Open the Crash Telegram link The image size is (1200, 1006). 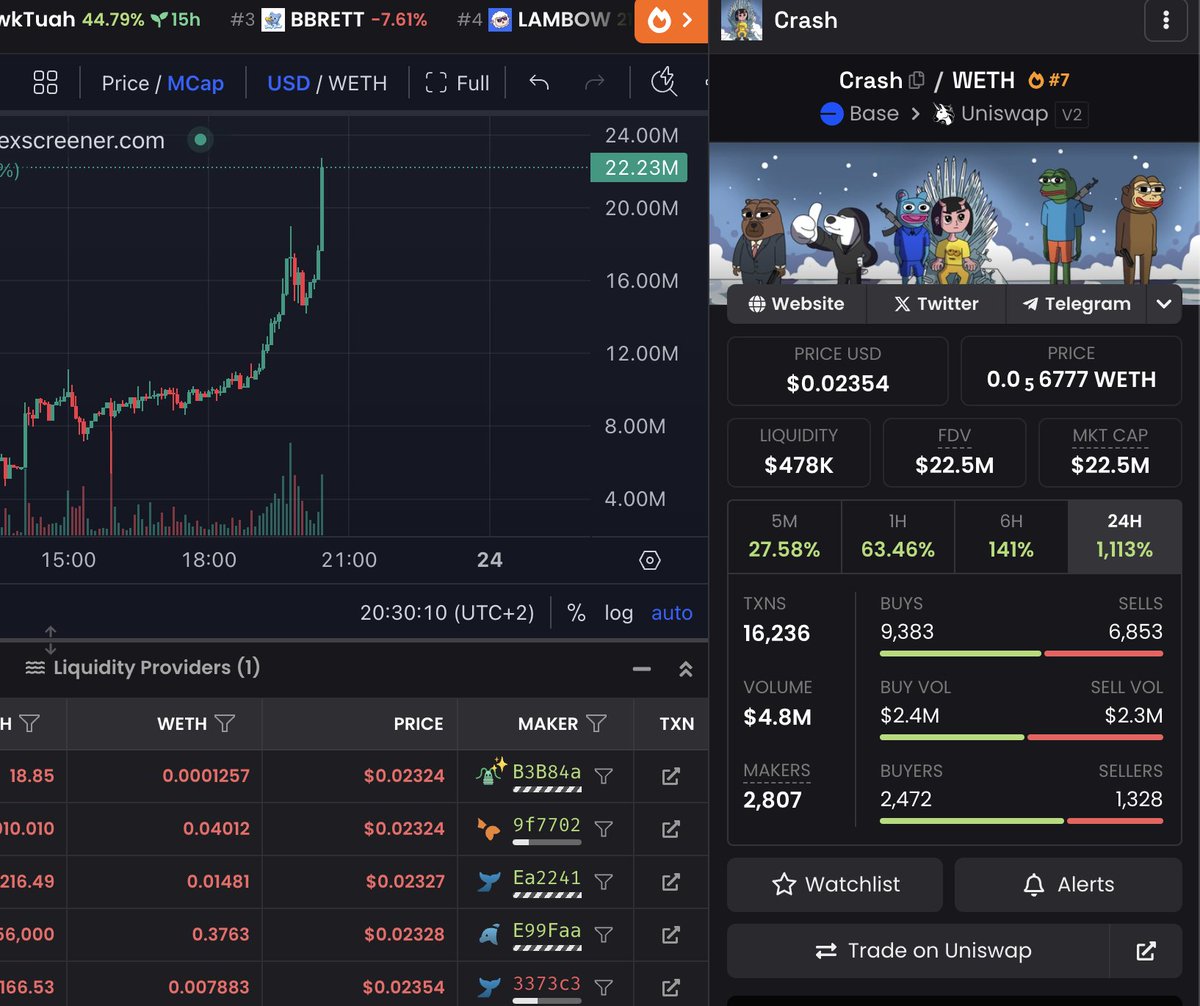(1076, 304)
